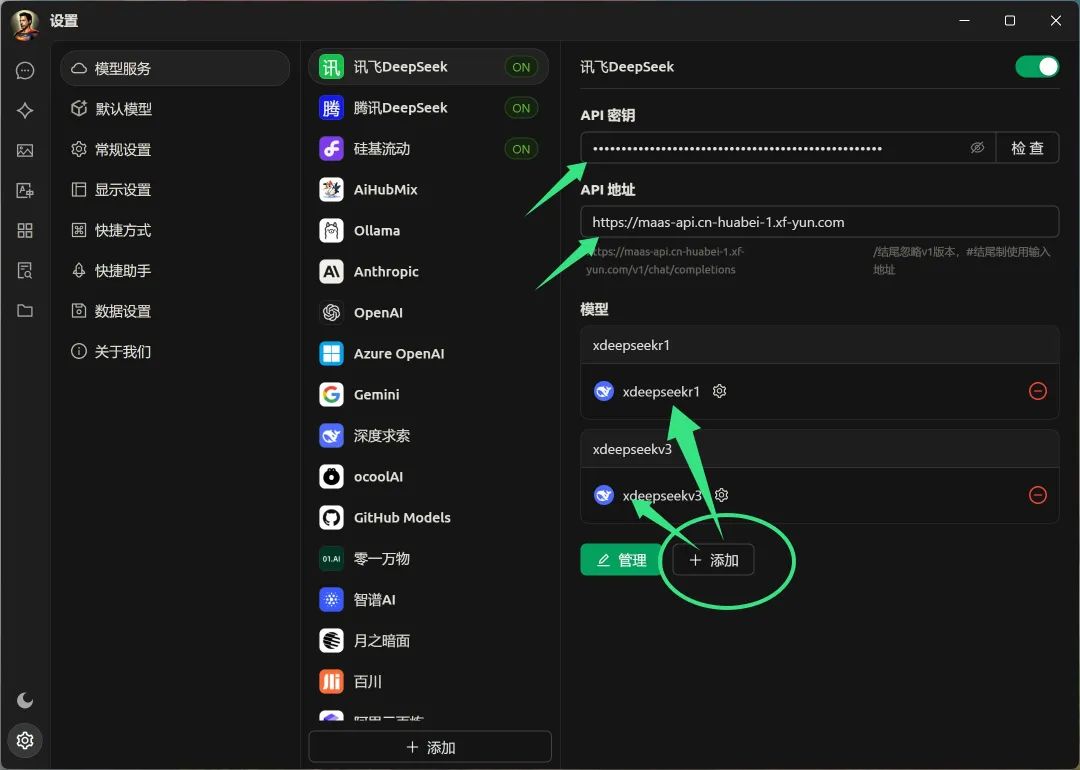The image size is (1080, 770).
Task: Open the chat assistant sidebar icon
Action: 25,71
